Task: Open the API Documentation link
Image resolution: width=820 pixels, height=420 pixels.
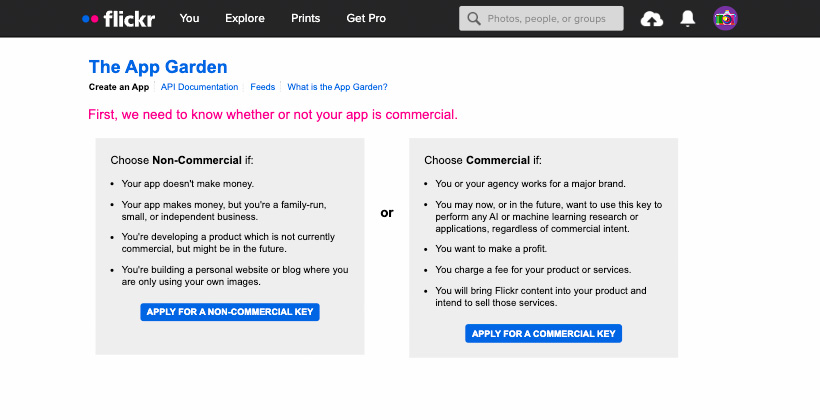Action: pos(199,87)
